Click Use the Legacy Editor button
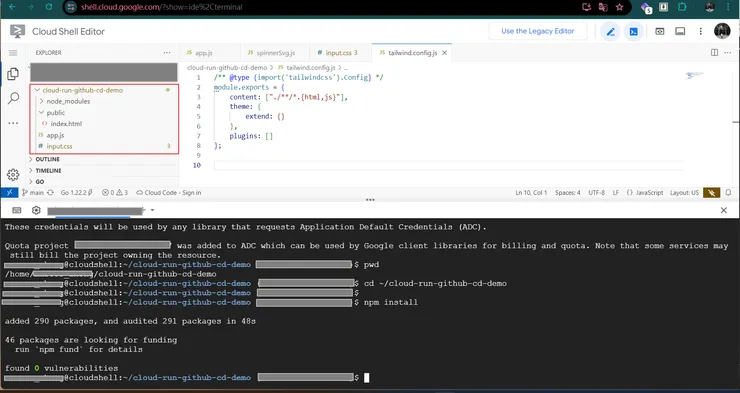Viewport: 740px width, 393px height. coord(538,31)
